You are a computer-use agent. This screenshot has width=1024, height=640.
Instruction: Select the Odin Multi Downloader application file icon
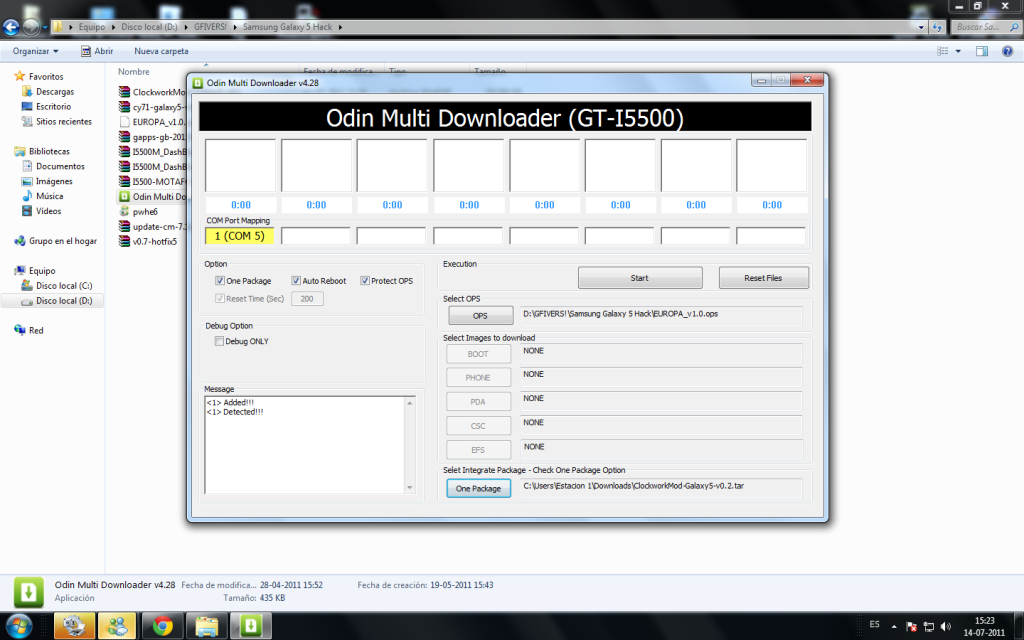click(x=124, y=197)
